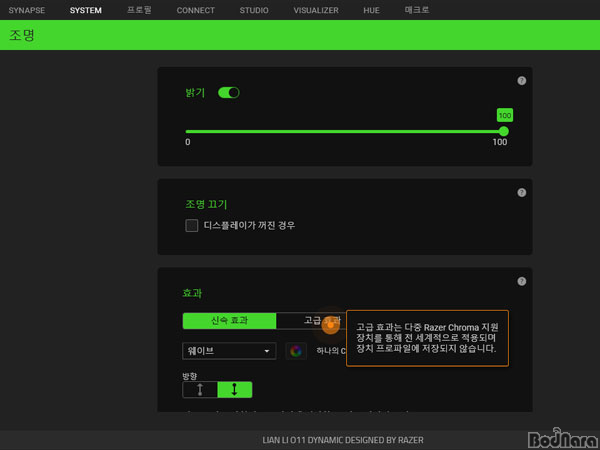Click the 100 value badge above slider
The height and width of the screenshot is (450, 600).
tap(505, 116)
